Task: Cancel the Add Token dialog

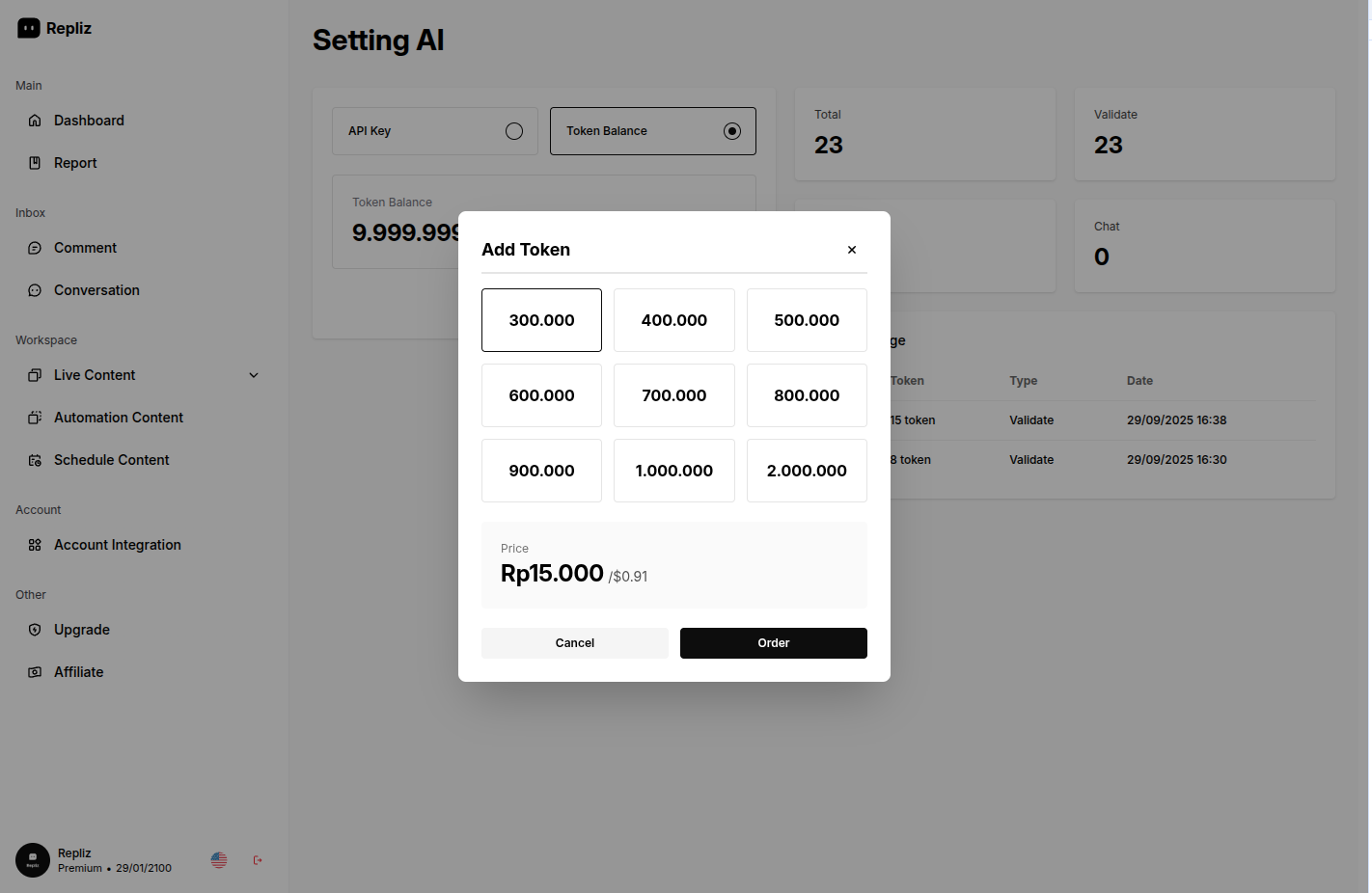Action: tap(574, 643)
